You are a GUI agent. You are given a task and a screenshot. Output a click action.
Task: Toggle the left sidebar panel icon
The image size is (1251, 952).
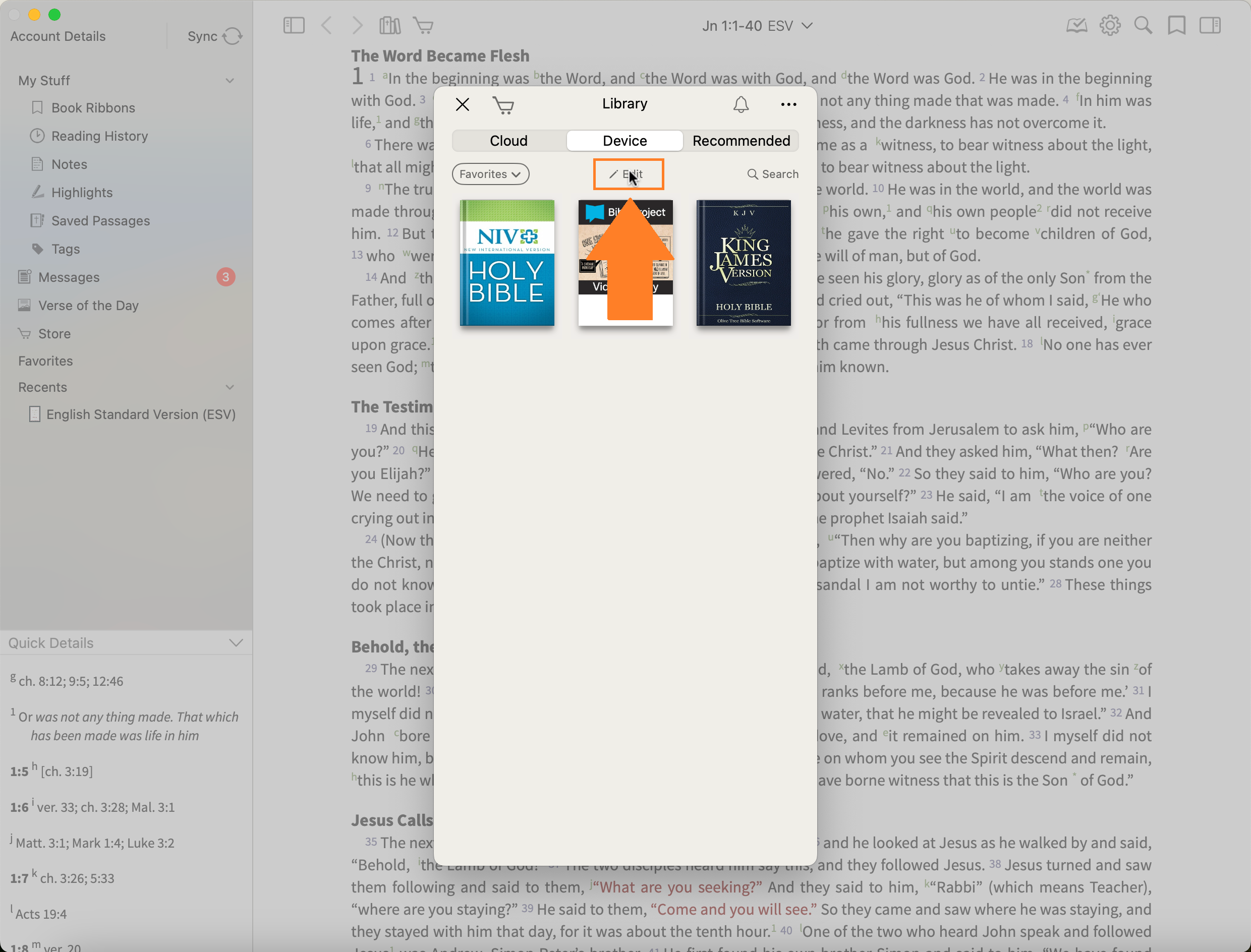pos(294,26)
